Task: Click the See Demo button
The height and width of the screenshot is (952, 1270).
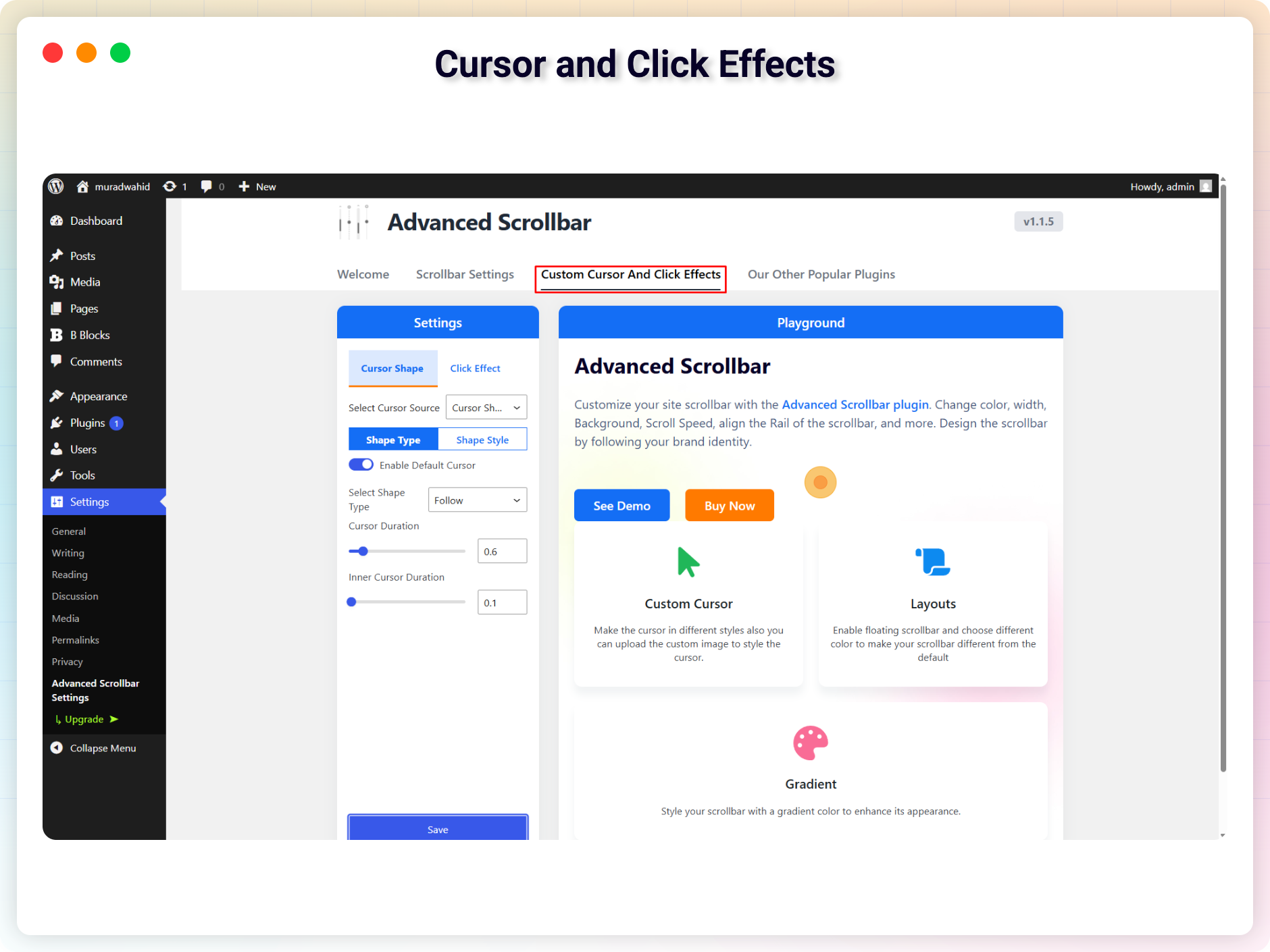Action: click(622, 506)
